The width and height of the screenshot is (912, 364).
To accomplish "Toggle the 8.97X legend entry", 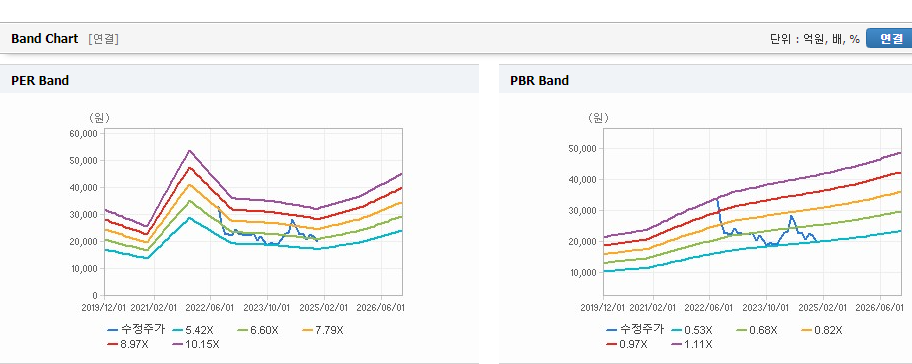I will pos(129,344).
